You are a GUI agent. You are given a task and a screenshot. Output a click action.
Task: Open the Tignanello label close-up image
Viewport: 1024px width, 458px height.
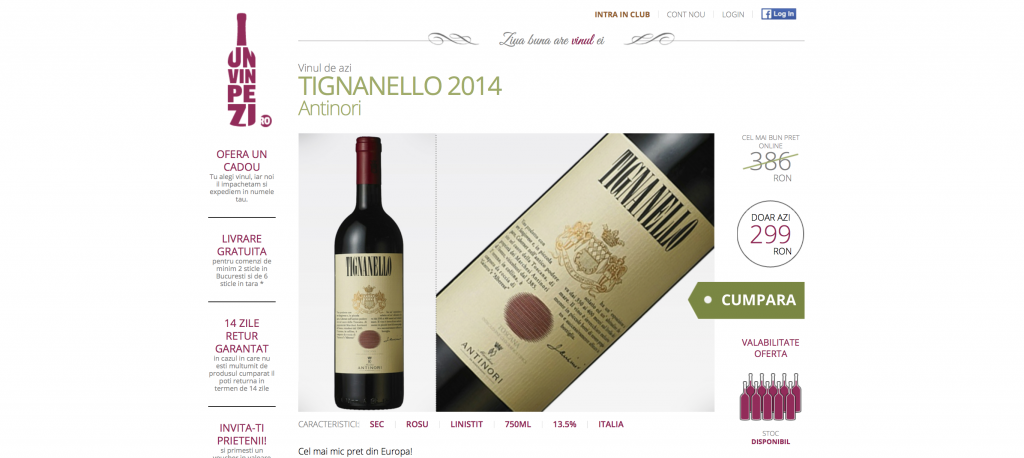(x=575, y=272)
